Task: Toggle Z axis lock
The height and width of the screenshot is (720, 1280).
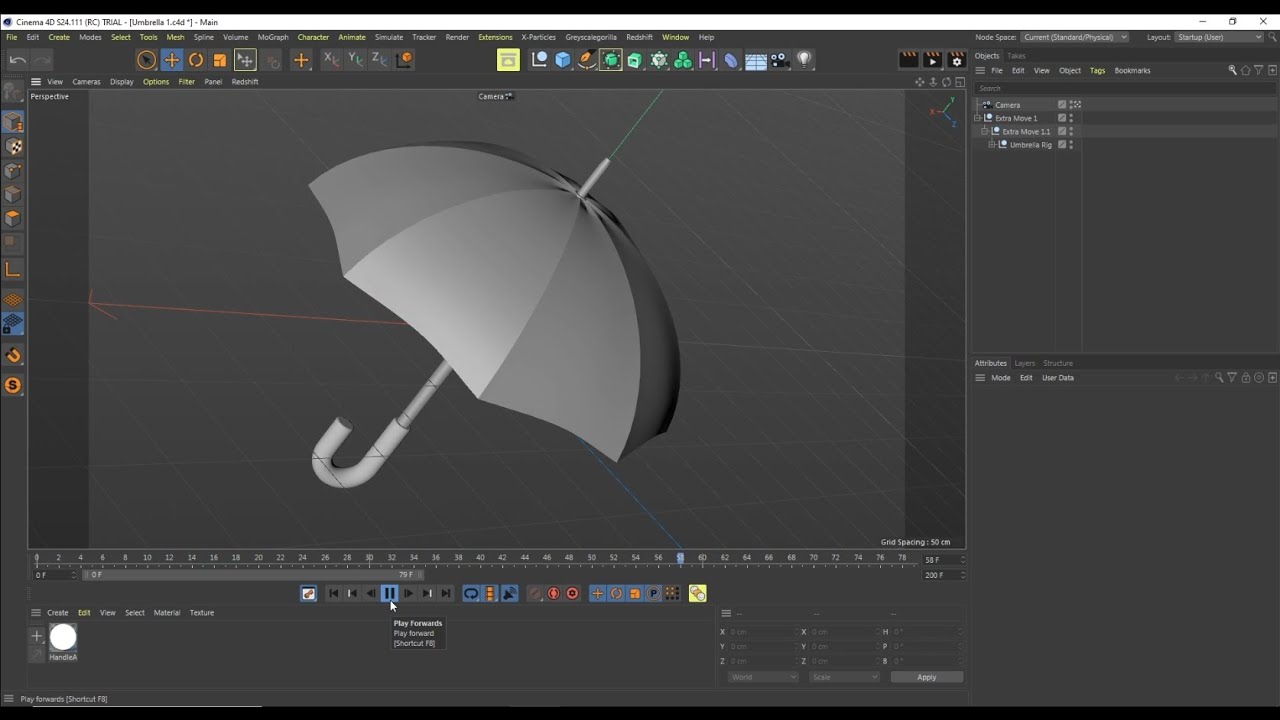Action: click(x=379, y=60)
